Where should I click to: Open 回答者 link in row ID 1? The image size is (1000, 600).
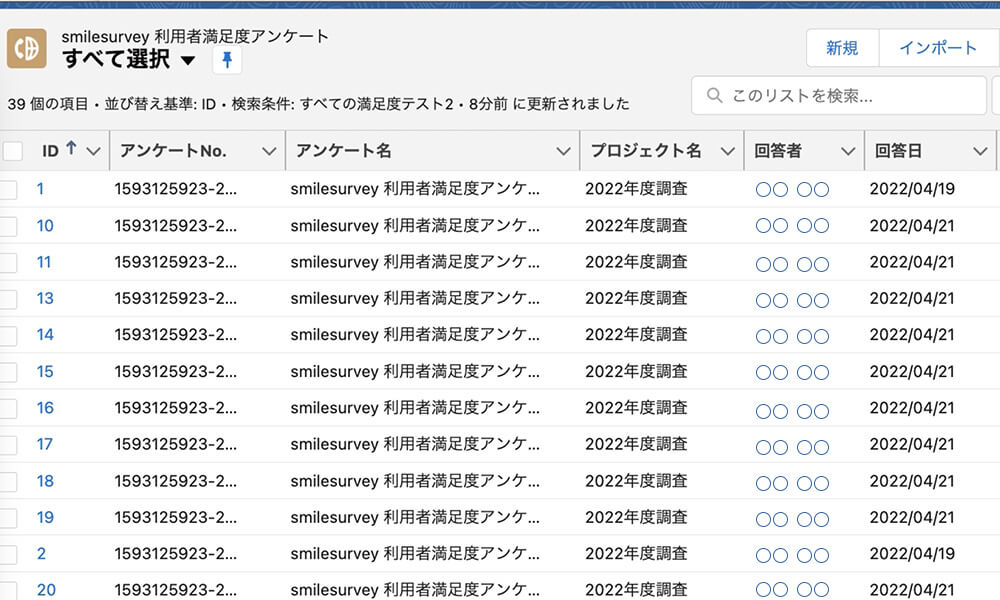point(792,189)
